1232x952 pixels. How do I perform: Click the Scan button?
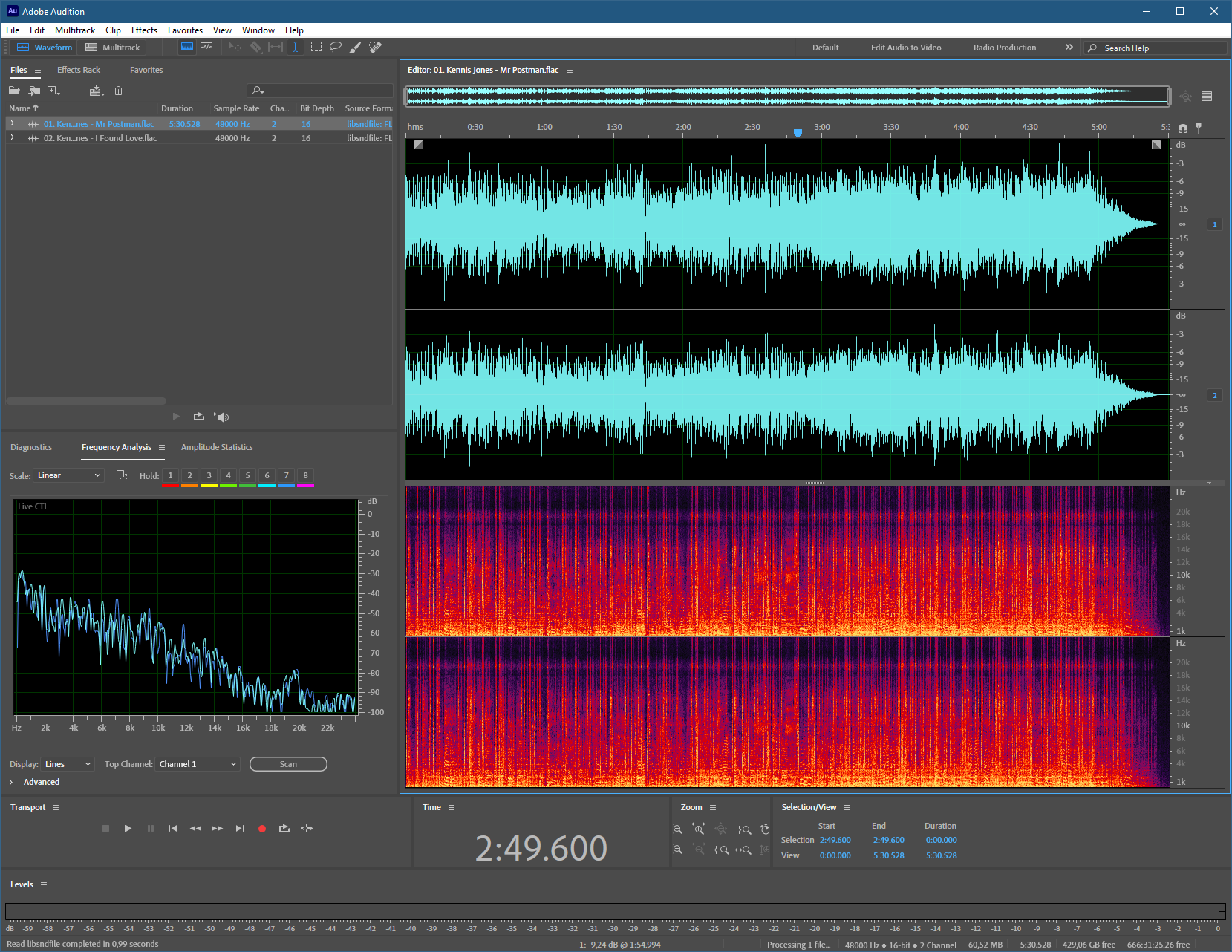288,764
